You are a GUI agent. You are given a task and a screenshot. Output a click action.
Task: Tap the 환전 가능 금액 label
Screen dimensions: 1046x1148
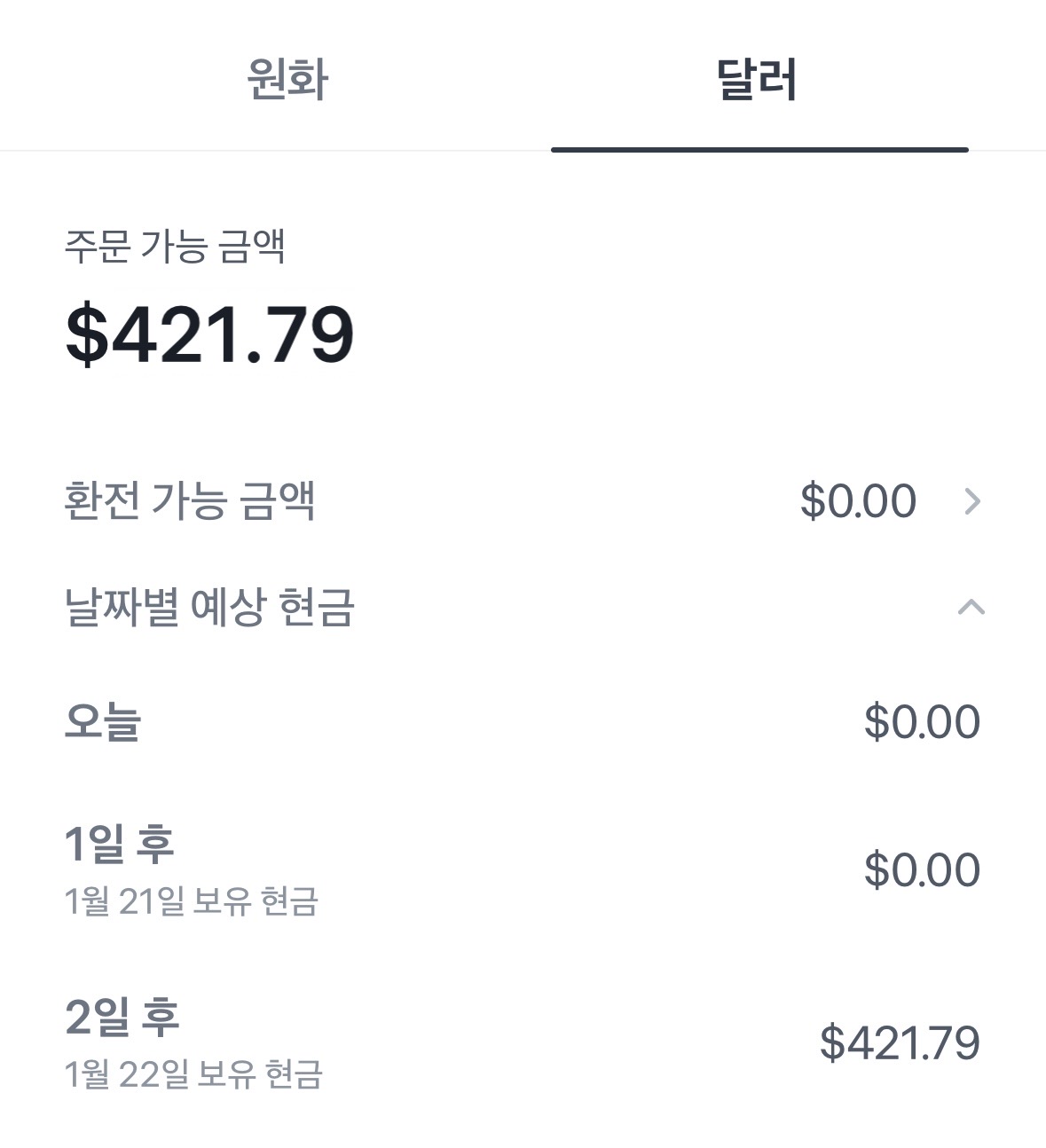coord(189,501)
